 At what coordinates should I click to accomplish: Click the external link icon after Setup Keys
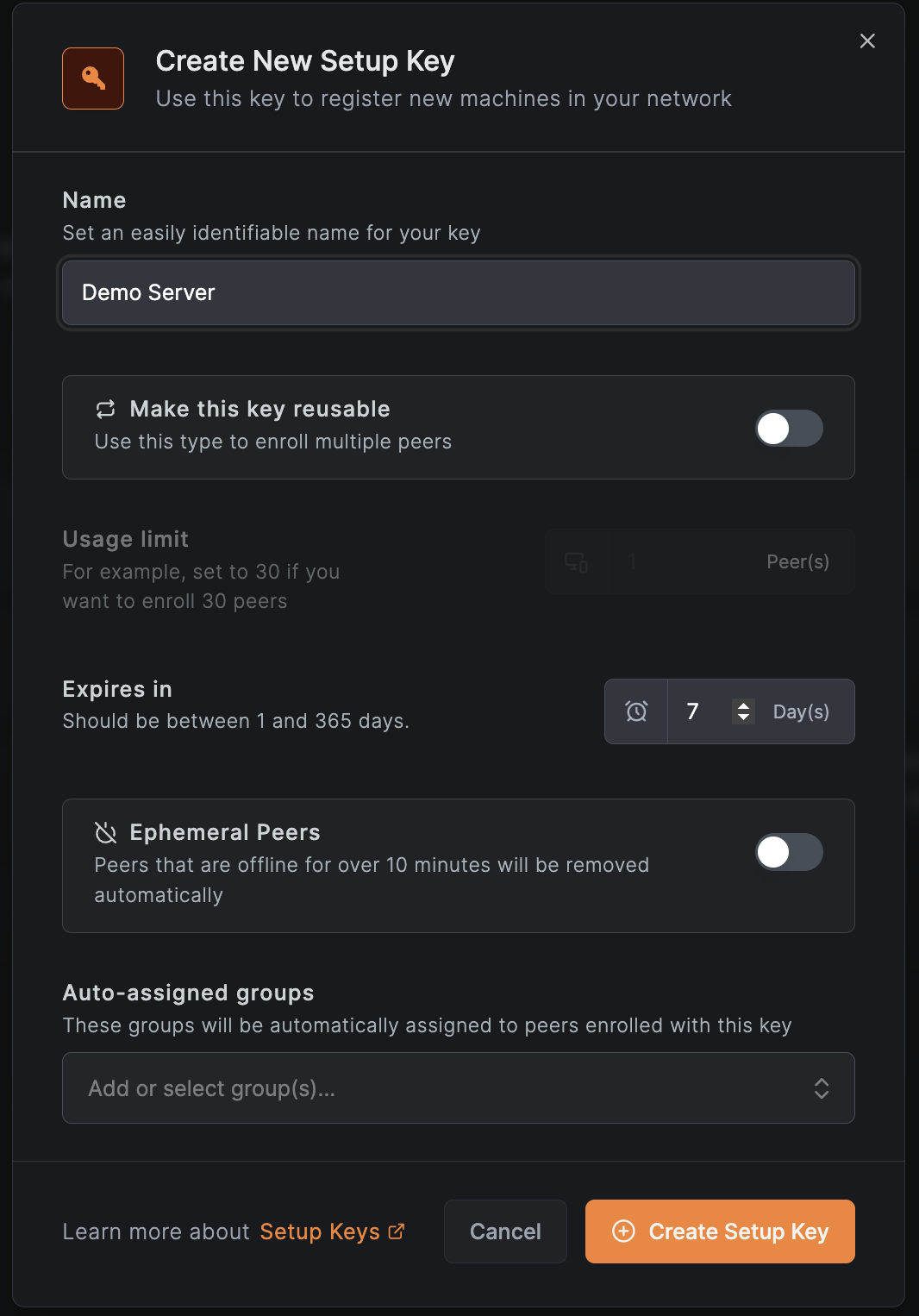397,1231
